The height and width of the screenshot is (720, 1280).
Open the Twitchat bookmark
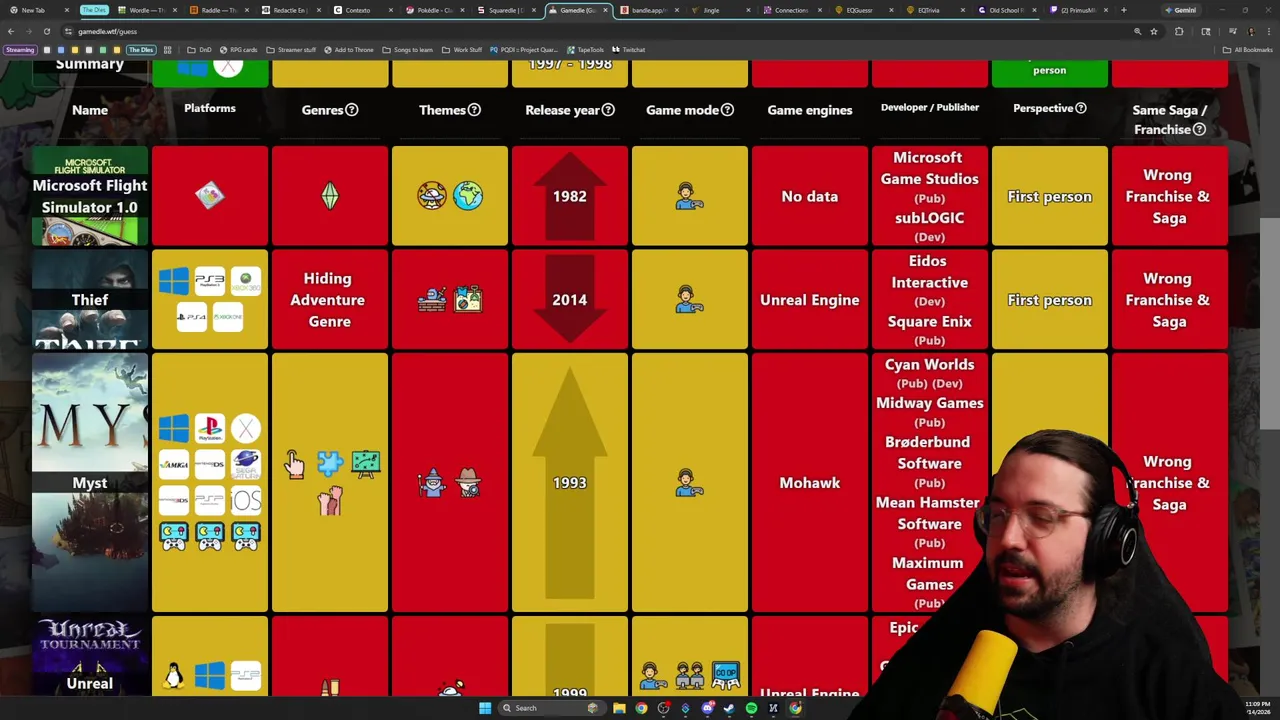click(629, 50)
